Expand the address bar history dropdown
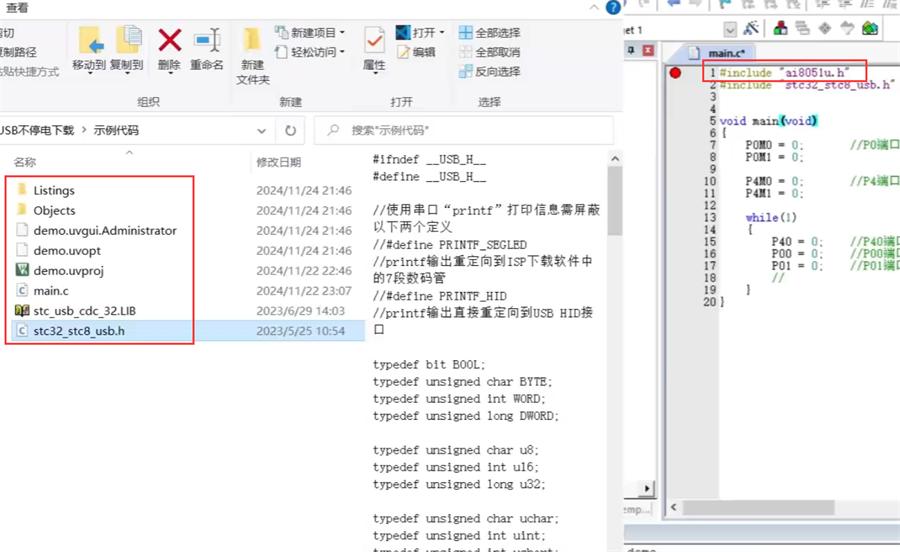 262,130
